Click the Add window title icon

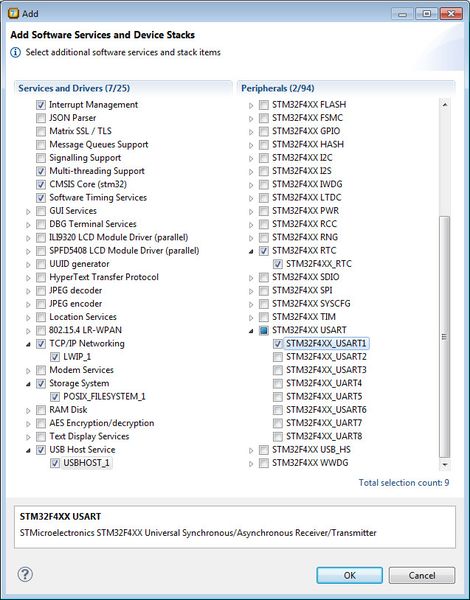[x=13, y=13]
